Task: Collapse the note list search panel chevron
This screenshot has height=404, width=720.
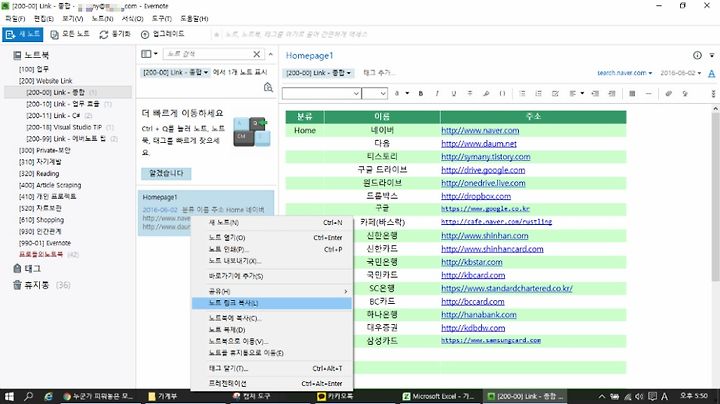Action: (x=270, y=54)
